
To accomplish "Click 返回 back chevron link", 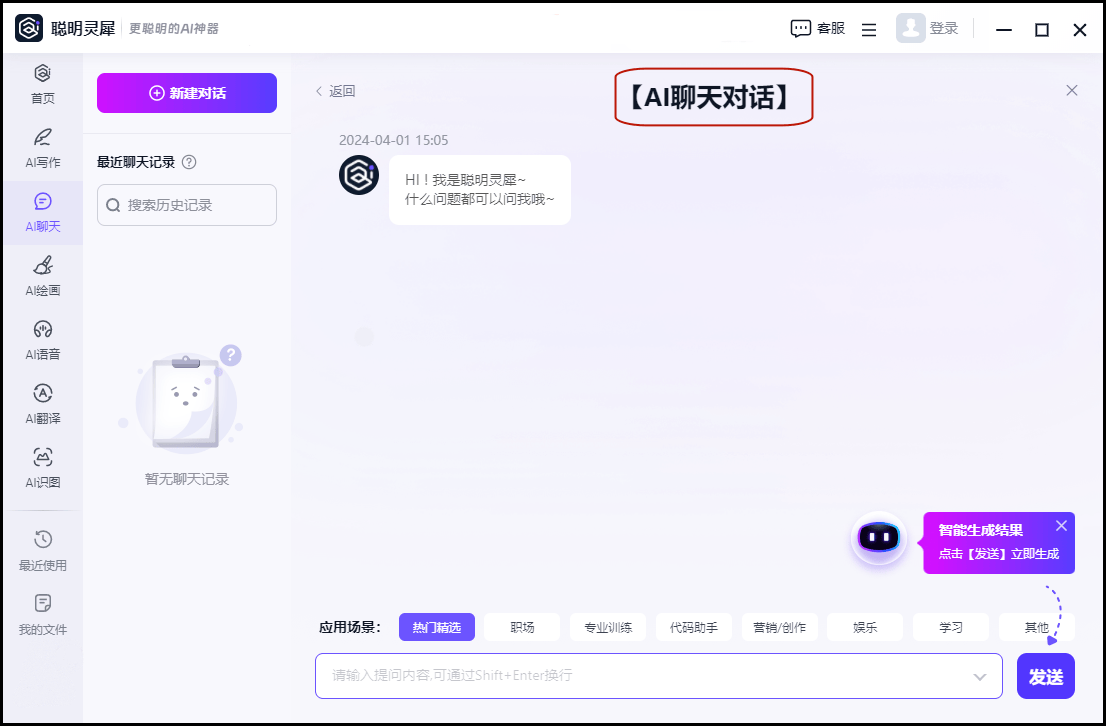I will click(335, 91).
